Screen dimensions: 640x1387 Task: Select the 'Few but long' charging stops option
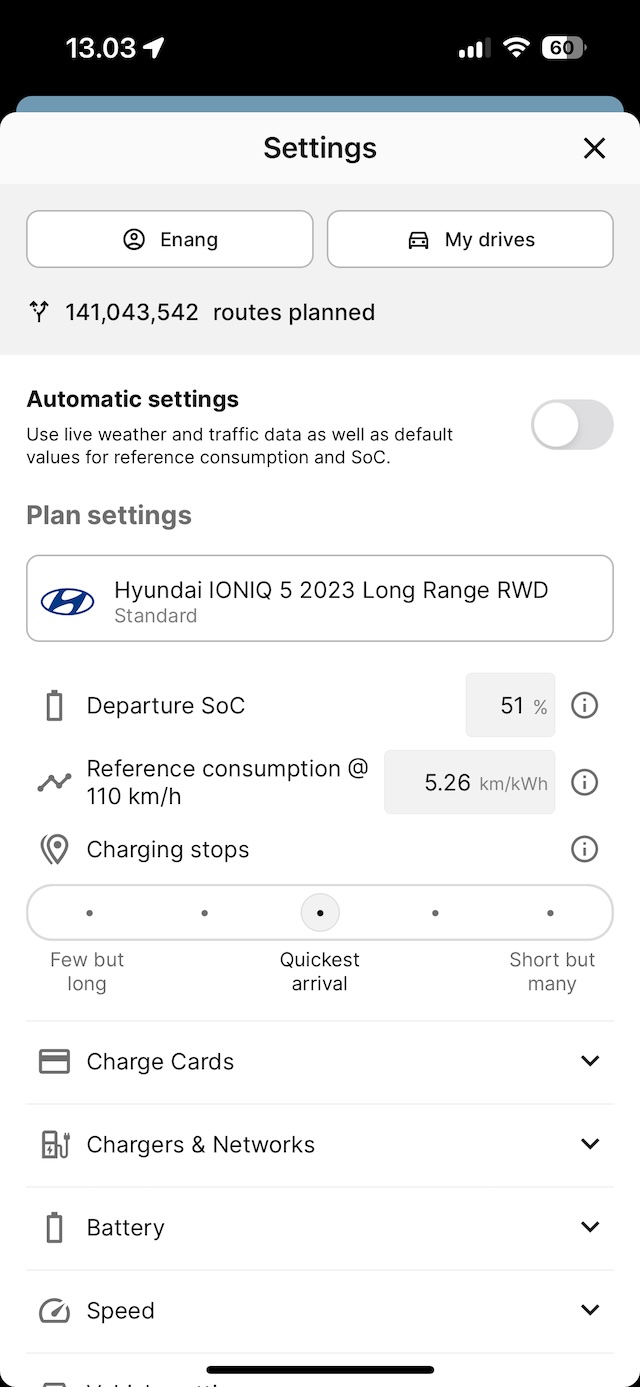tap(90, 913)
